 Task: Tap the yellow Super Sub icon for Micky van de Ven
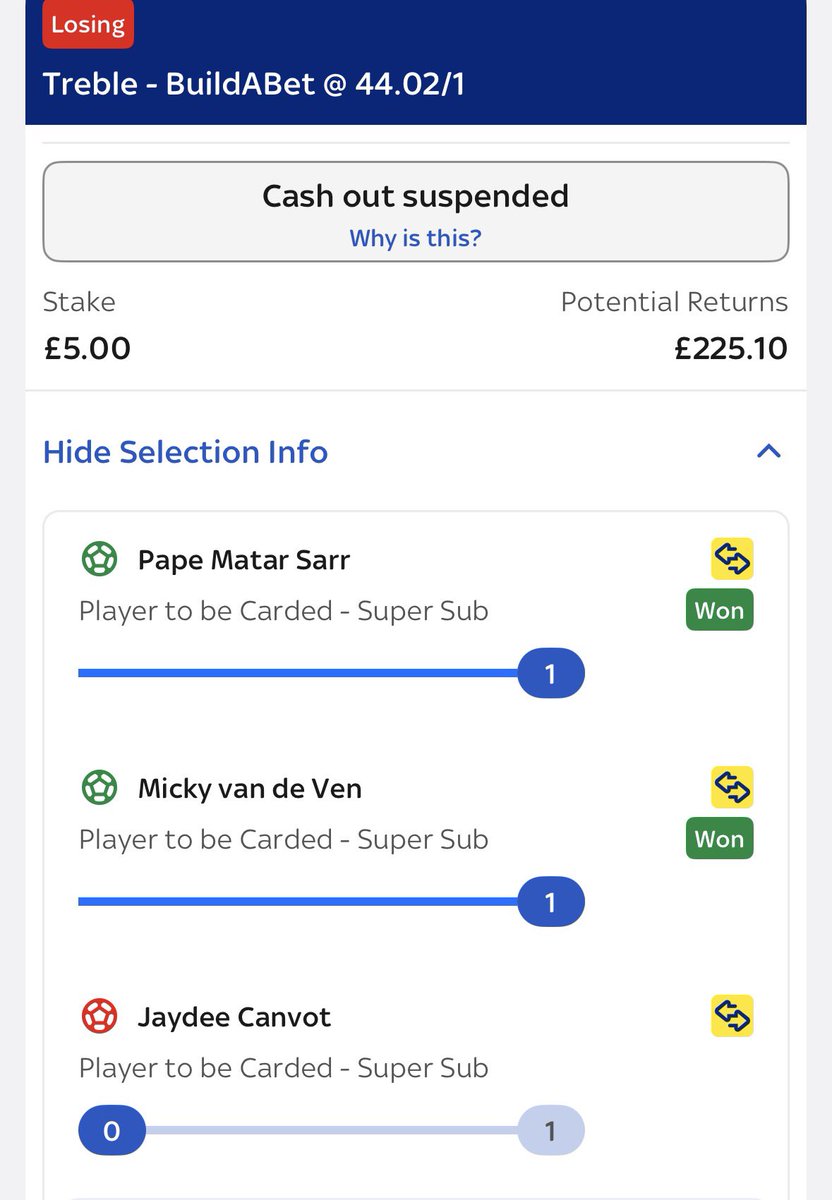(x=732, y=788)
